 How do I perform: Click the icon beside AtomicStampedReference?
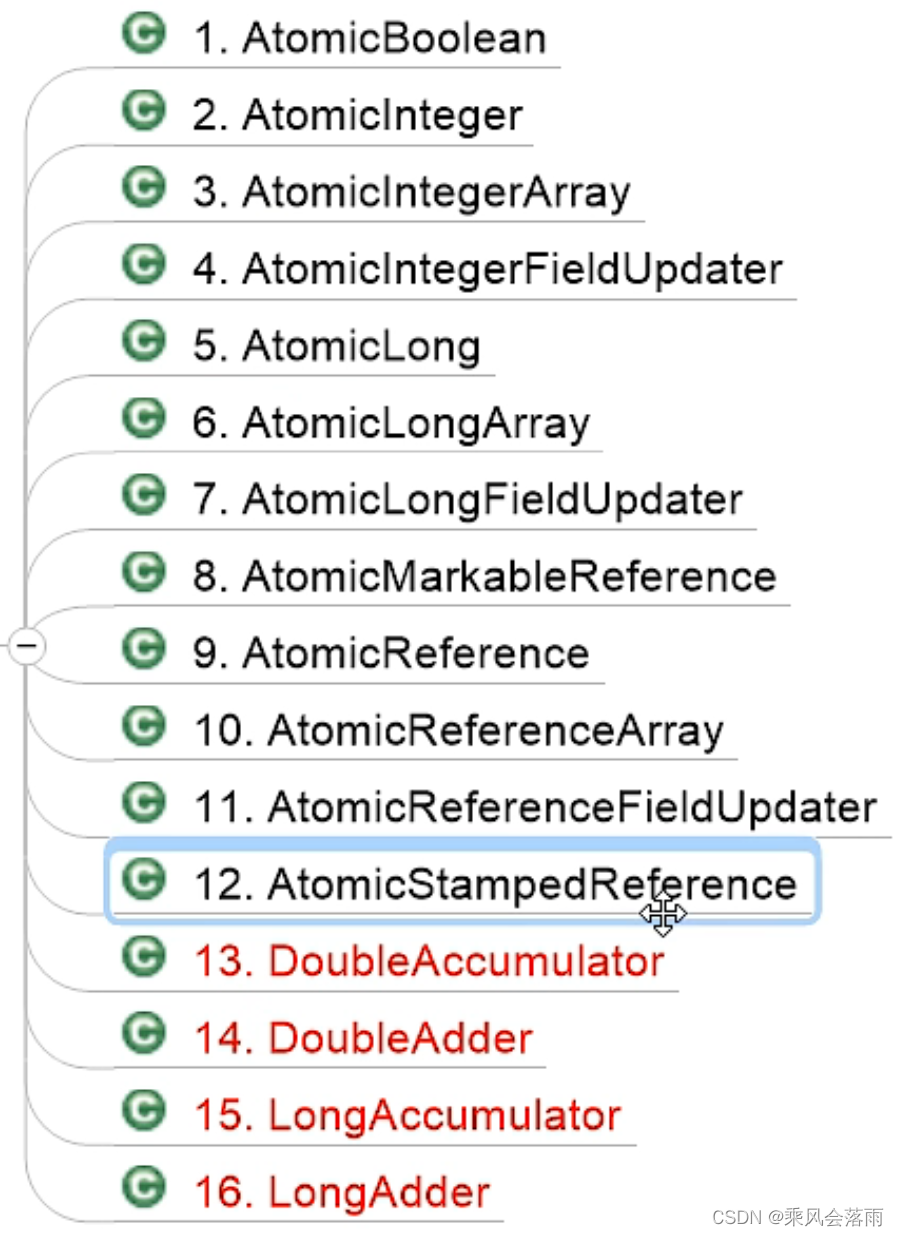pyautogui.click(x=143, y=881)
